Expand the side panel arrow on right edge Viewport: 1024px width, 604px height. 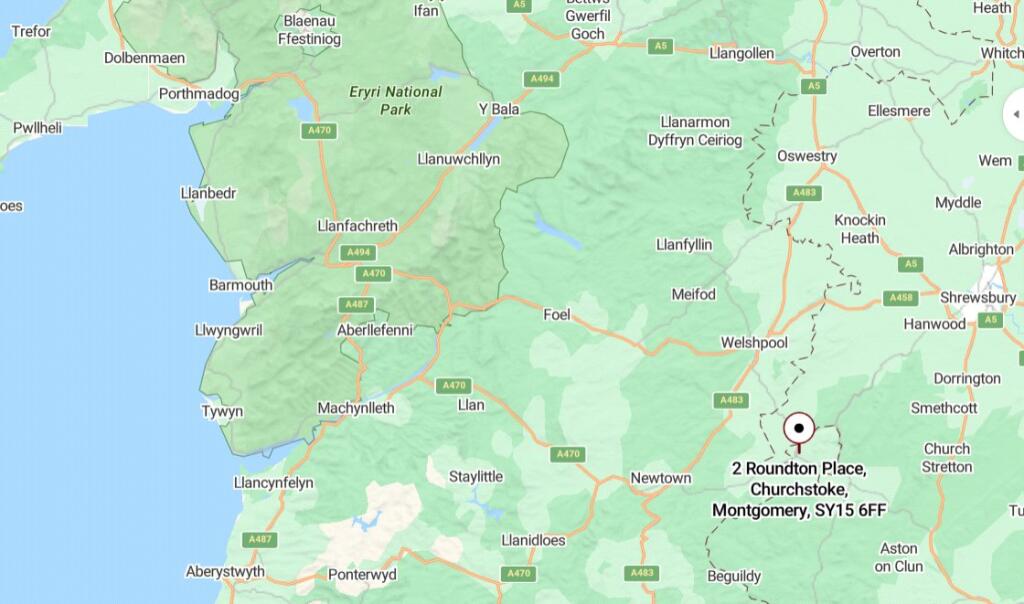click(1015, 114)
